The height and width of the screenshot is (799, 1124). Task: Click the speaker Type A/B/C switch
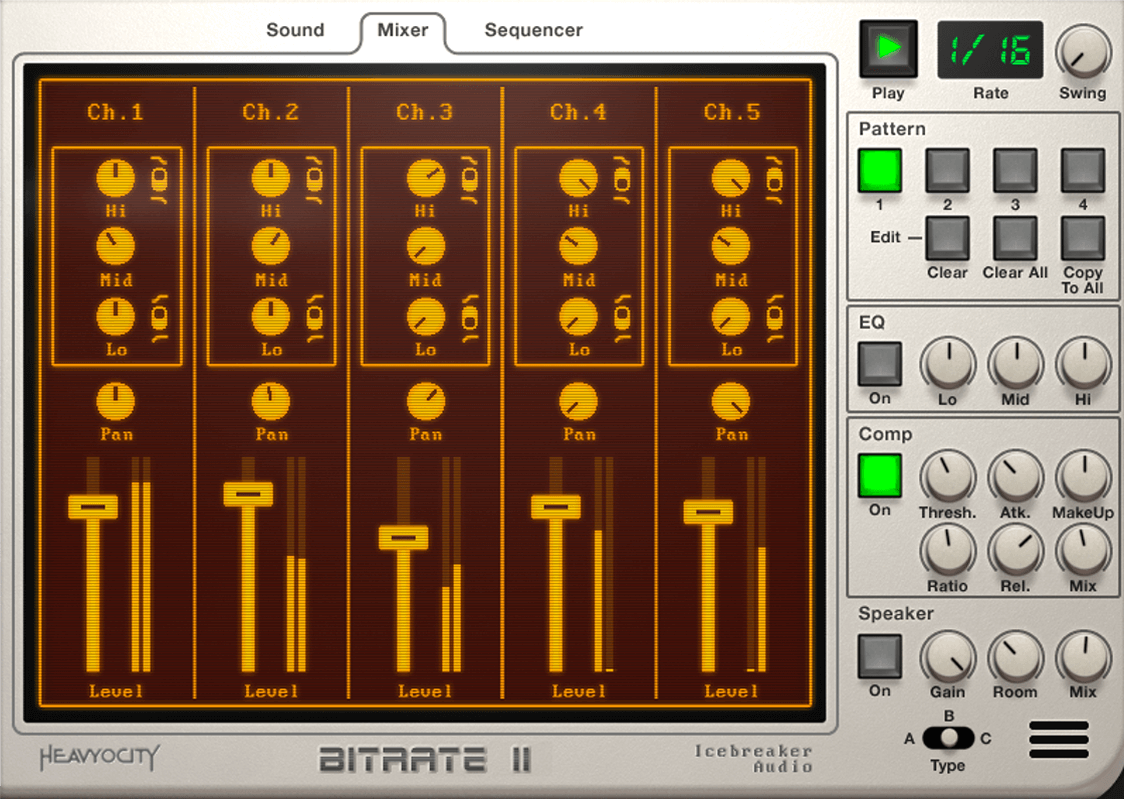coord(947,738)
